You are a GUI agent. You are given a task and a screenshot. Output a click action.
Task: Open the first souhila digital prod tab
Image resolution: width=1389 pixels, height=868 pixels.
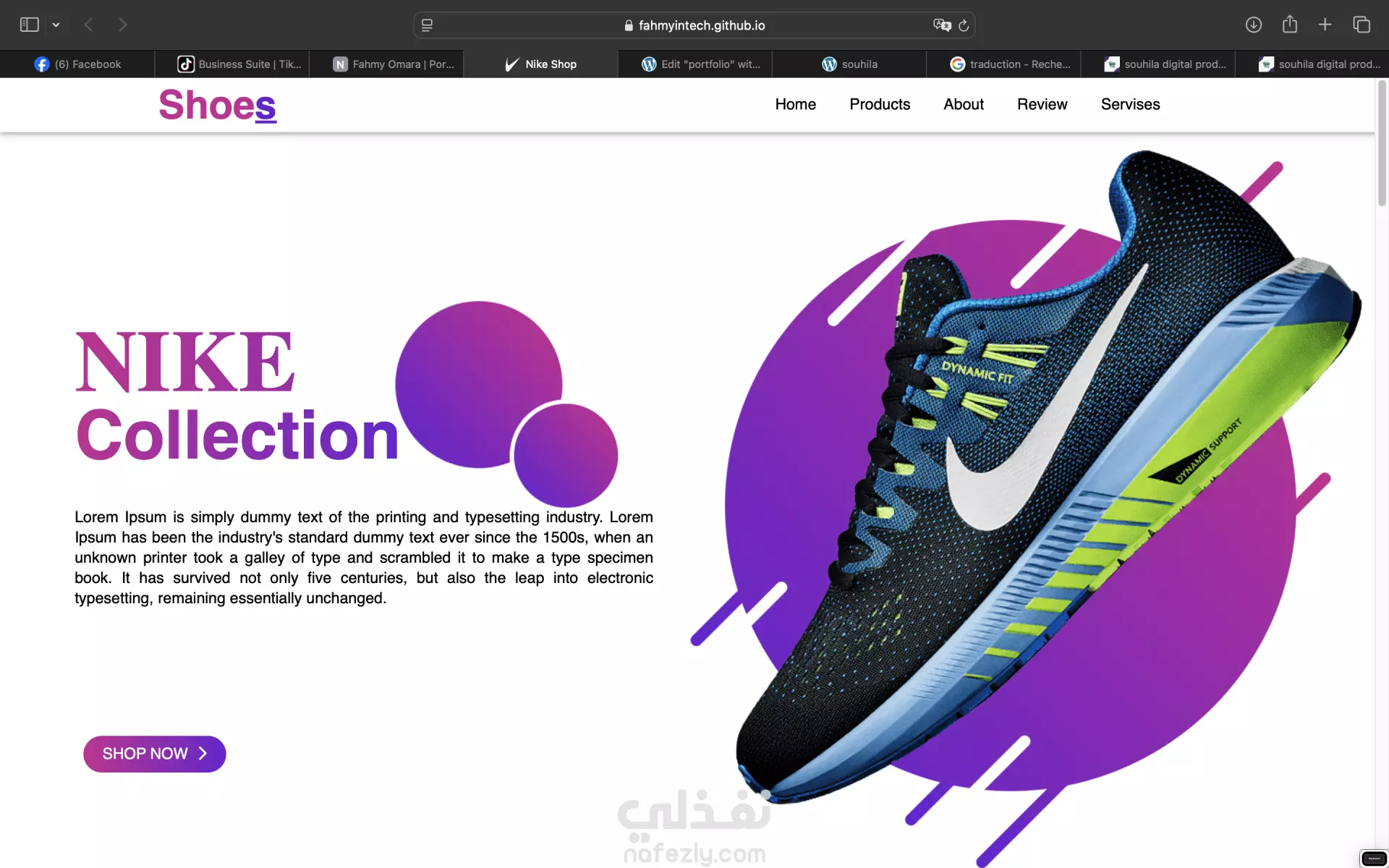click(1157, 64)
